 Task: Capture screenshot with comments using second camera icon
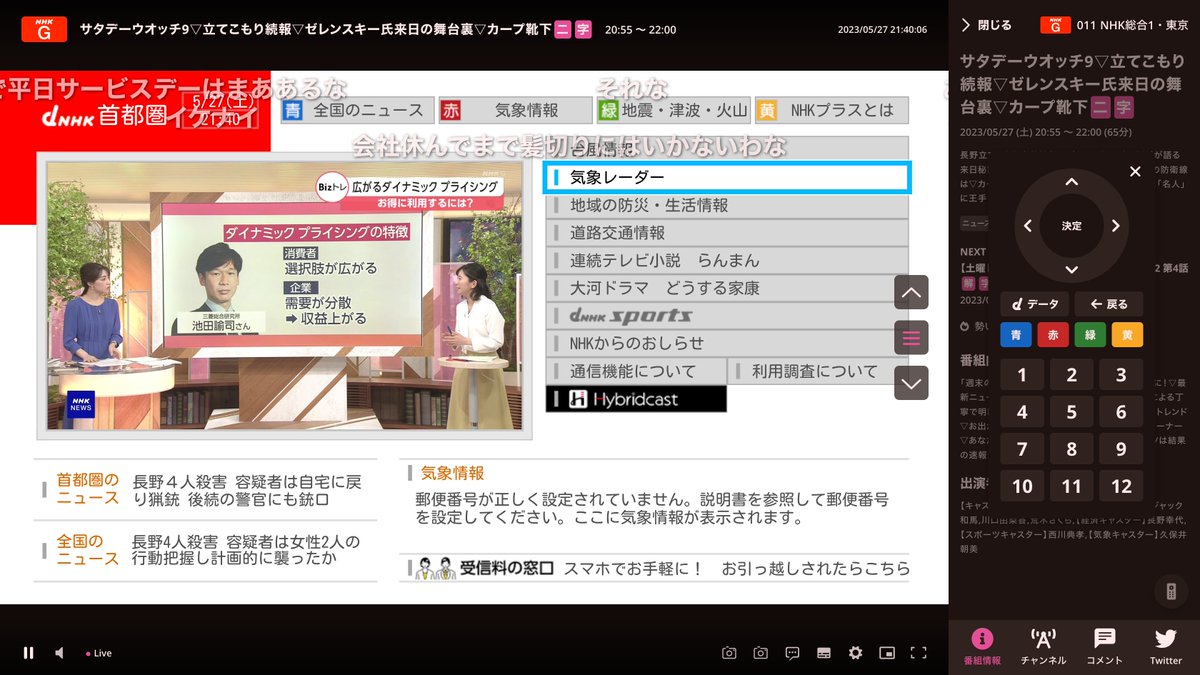(760, 652)
